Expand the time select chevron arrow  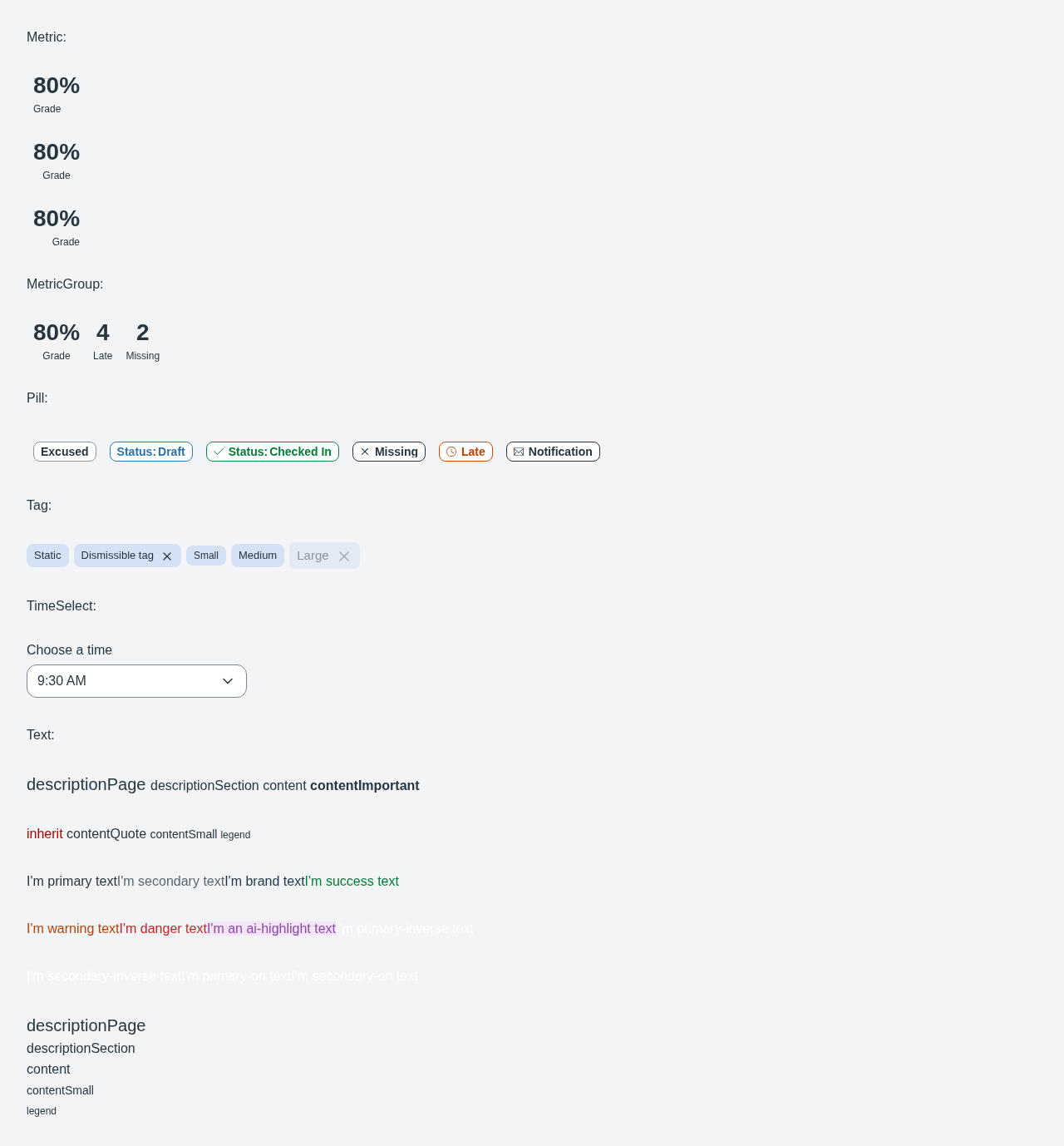(228, 681)
